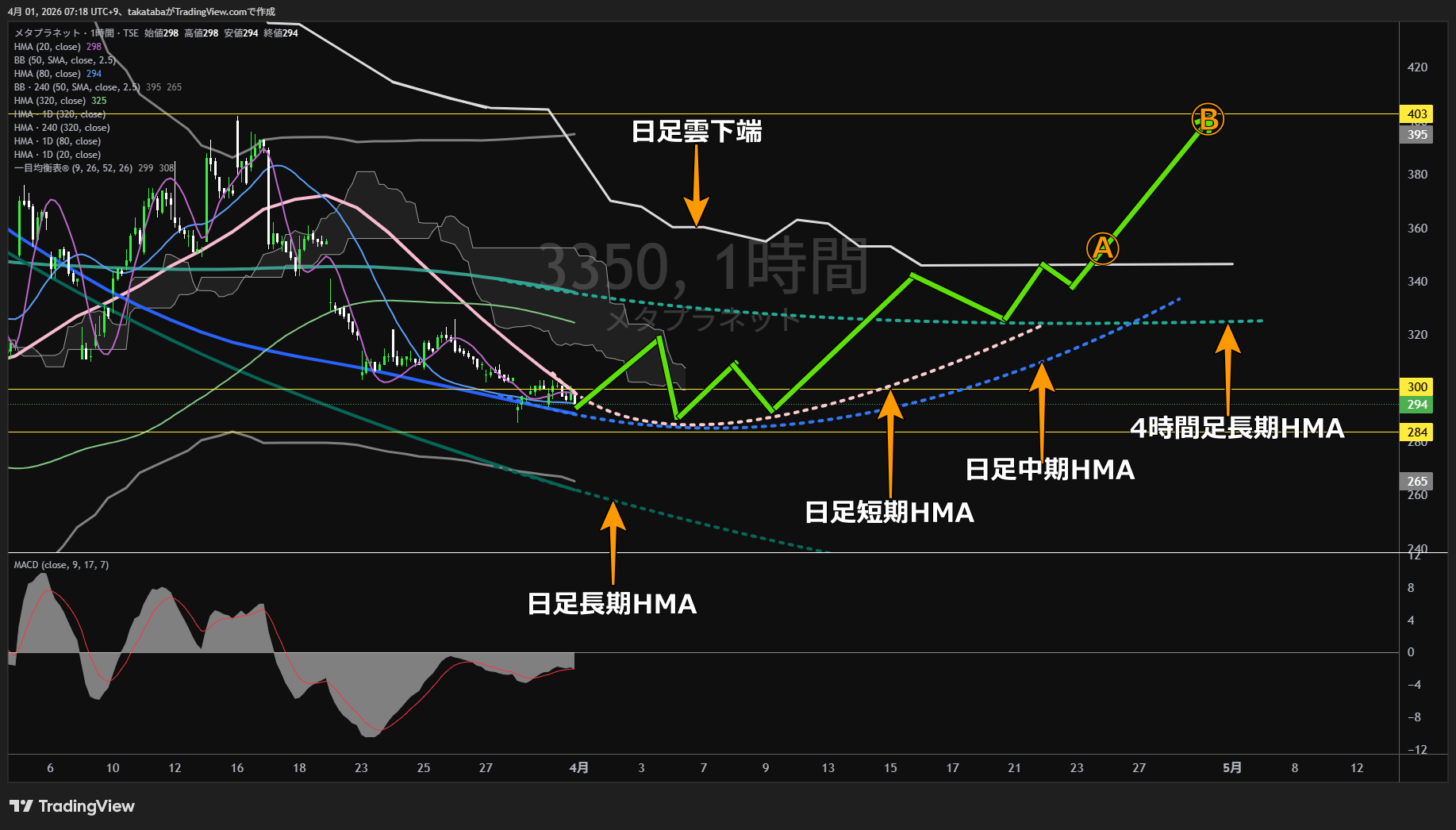Click the 日足中期HMA text annotation

point(1050,470)
